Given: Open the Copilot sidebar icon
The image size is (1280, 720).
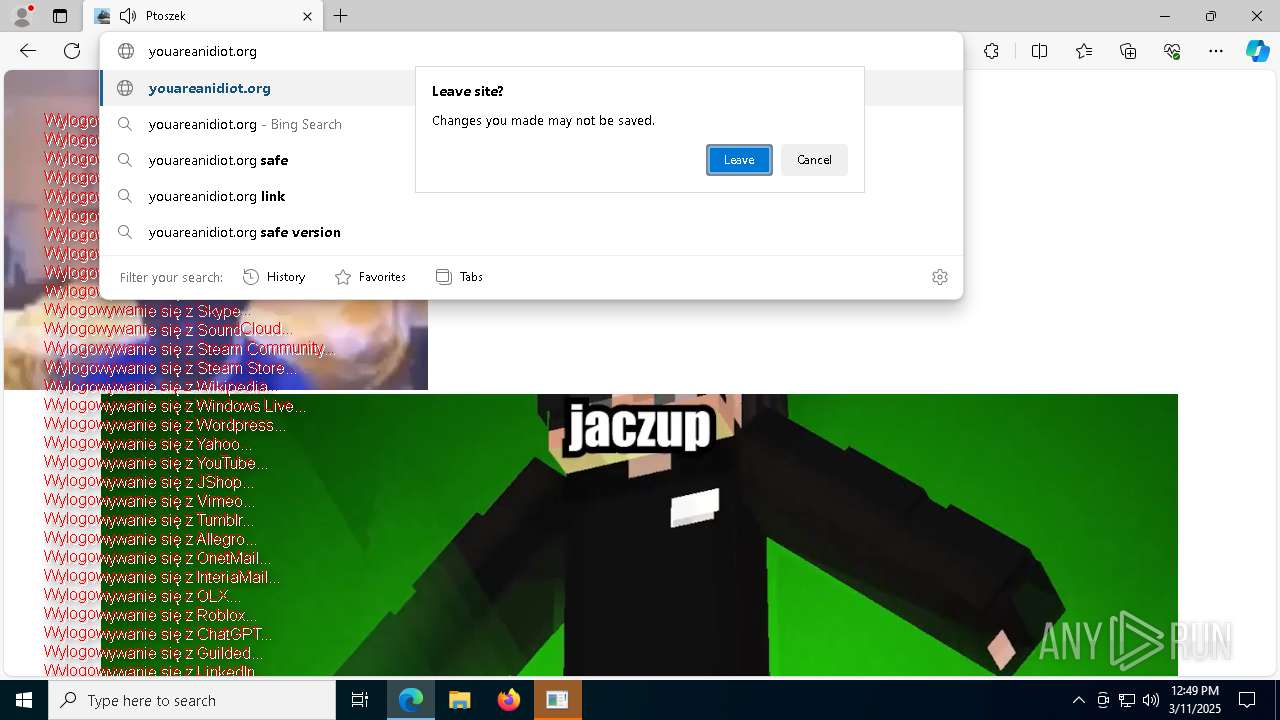Looking at the screenshot, I should [1257, 51].
